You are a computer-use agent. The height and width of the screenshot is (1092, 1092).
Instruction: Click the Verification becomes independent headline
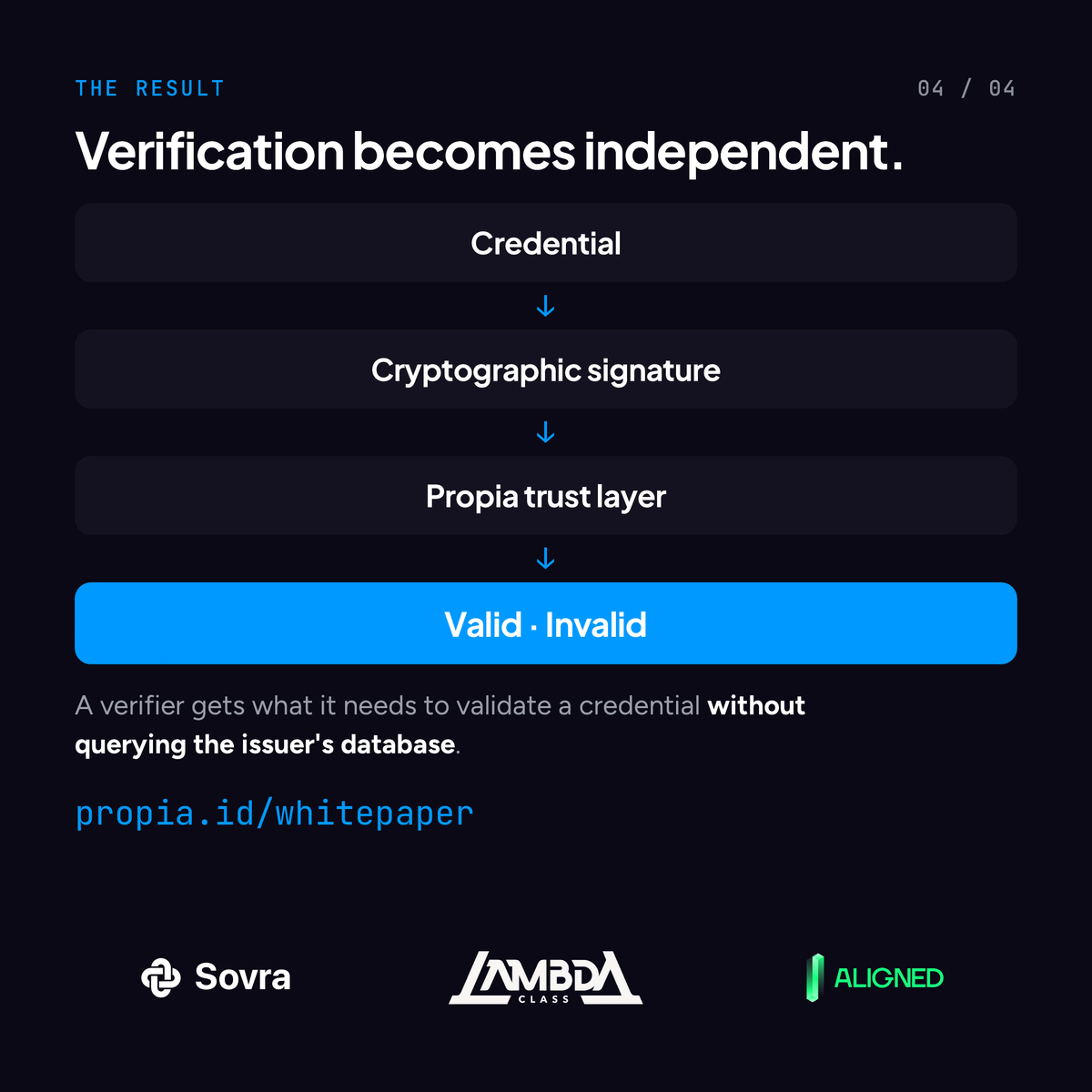coord(490,151)
